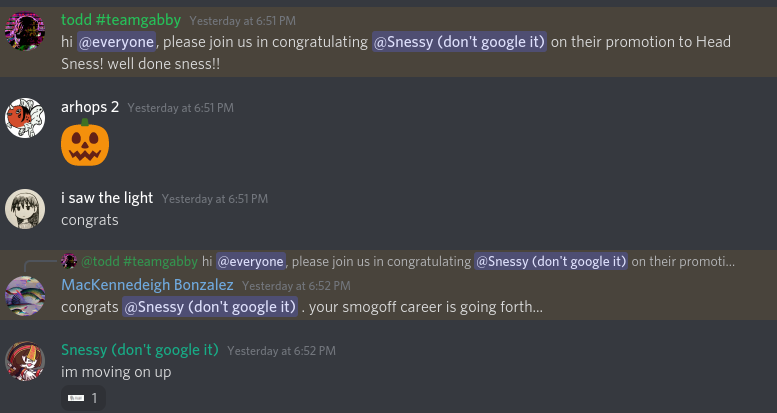The image size is (777, 413).
Task: Click green 'Snessy (don't google it)' author name
Action: (139, 350)
